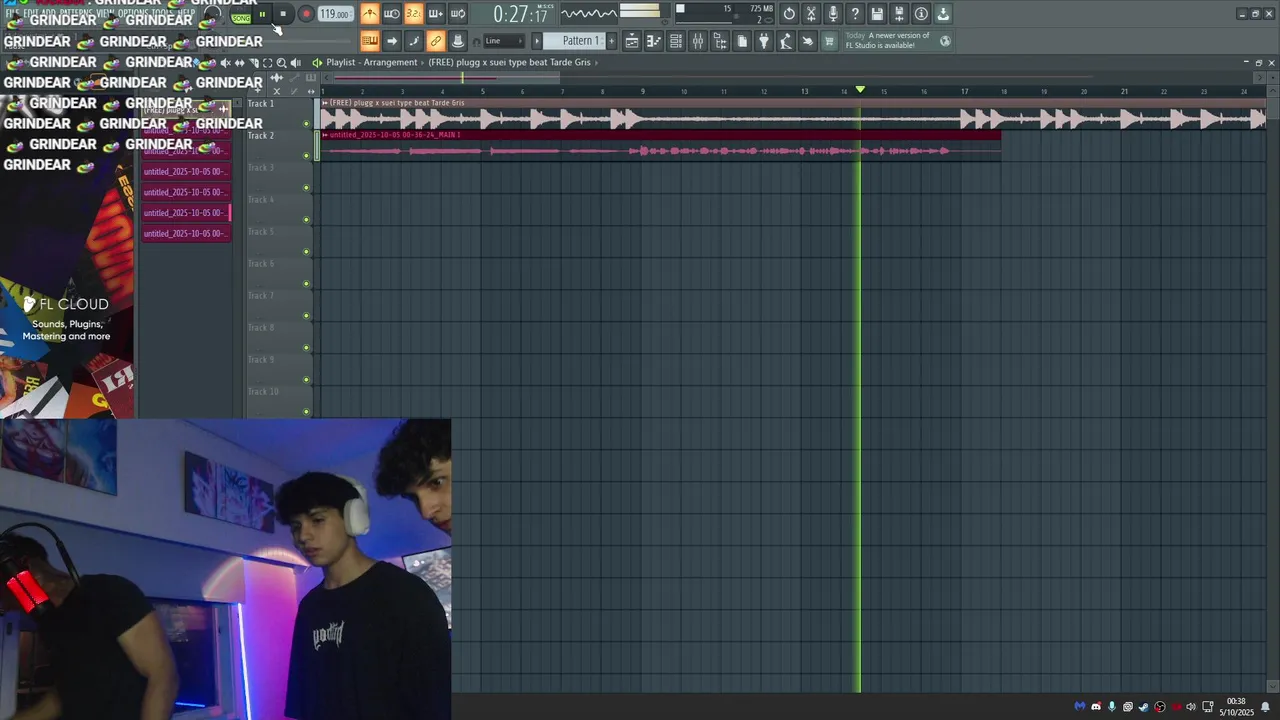The width and height of the screenshot is (1280, 720).
Task: Click the project picker copy icon
Action: (742, 41)
